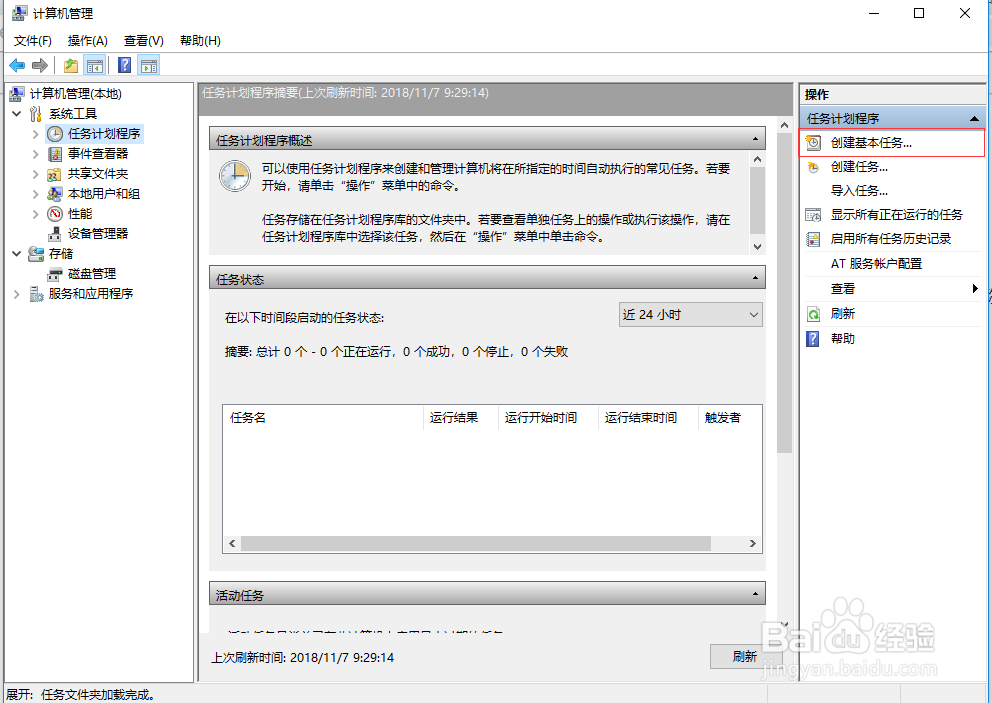This screenshot has width=992, height=703.
Task: Click the 系统工具 tools icon
Action: coord(36,114)
